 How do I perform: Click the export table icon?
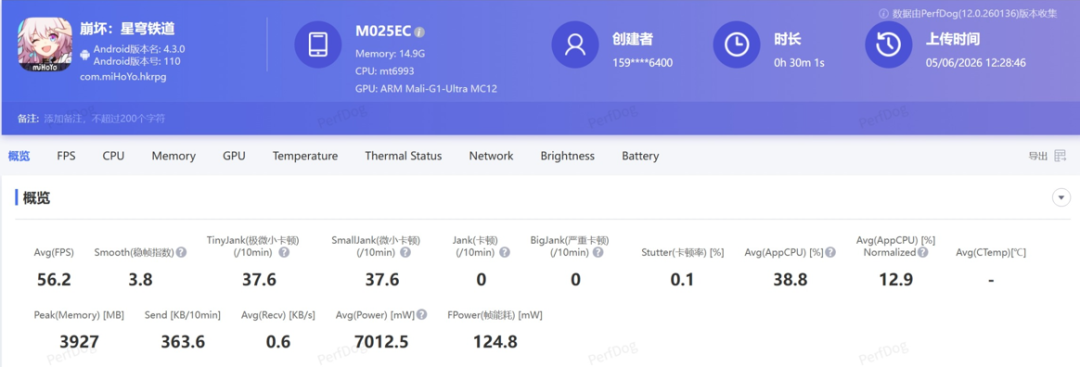pyautogui.click(x=1060, y=156)
